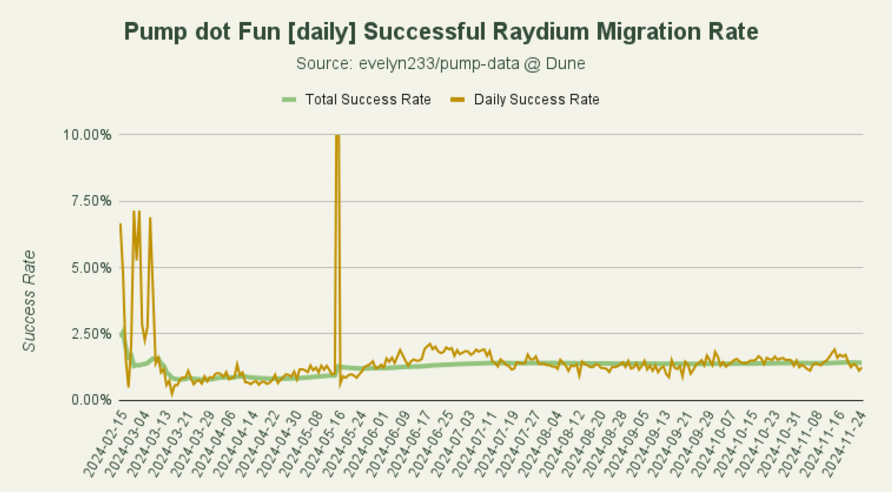Click the 2024-05-16 x-axis date label
The height and width of the screenshot is (492, 892).
(322, 443)
